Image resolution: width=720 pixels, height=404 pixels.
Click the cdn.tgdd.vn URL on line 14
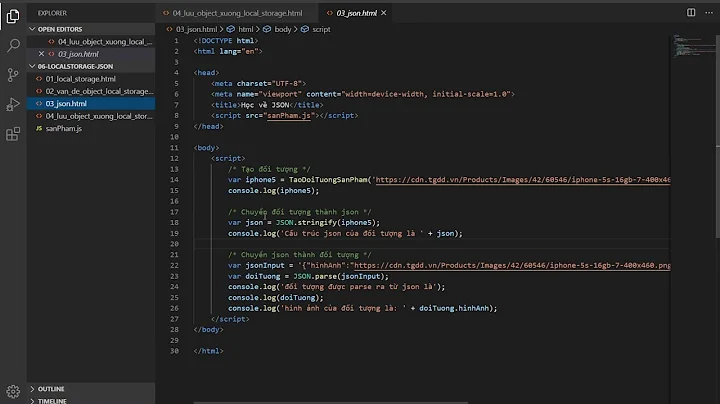click(523, 180)
